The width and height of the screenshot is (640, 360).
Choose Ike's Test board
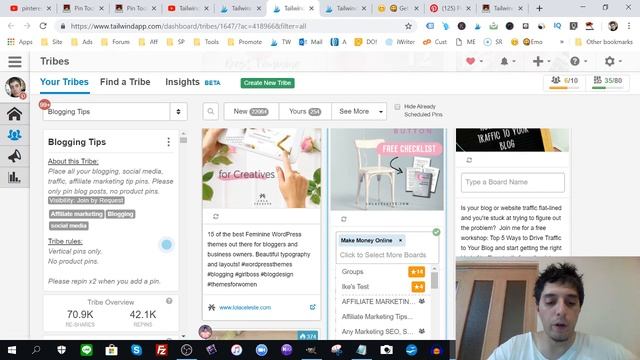point(383,287)
